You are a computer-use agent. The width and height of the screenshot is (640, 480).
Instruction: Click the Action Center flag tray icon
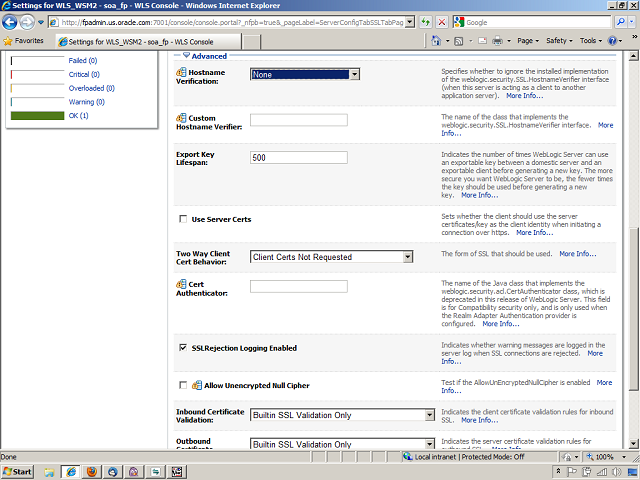click(x=572, y=472)
